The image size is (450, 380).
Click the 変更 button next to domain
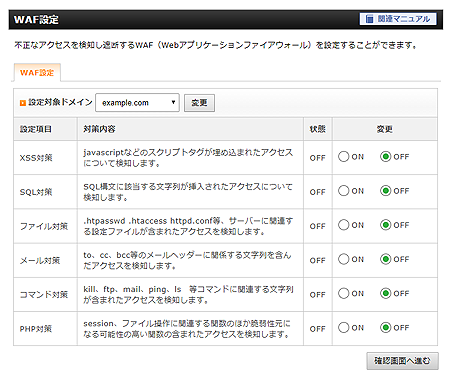[199, 103]
